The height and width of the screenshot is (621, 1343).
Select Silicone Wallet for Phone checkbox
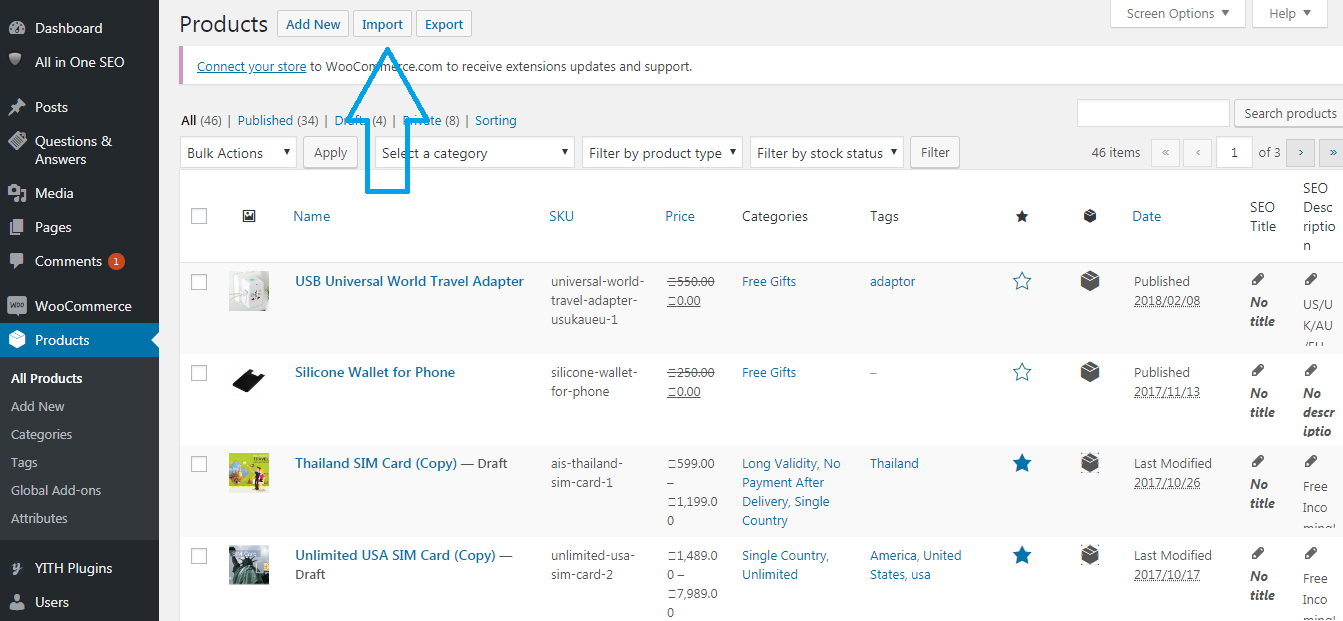199,373
